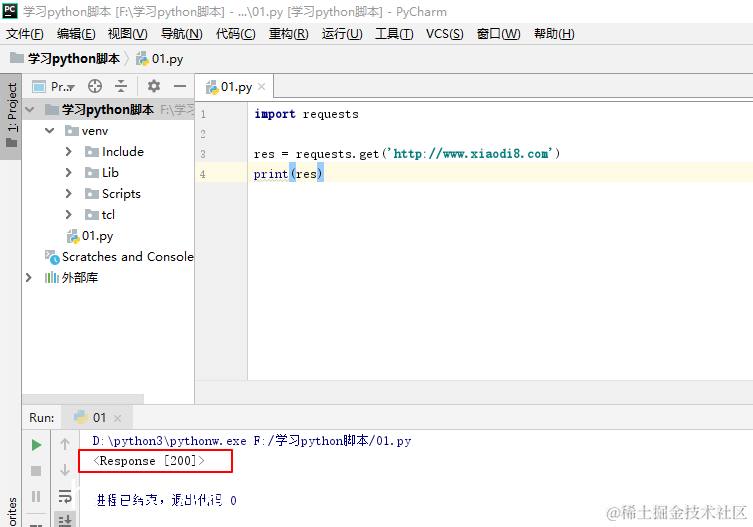
Task: Click the URL string 'http://www.xiaodi8.com'
Action: point(473,154)
